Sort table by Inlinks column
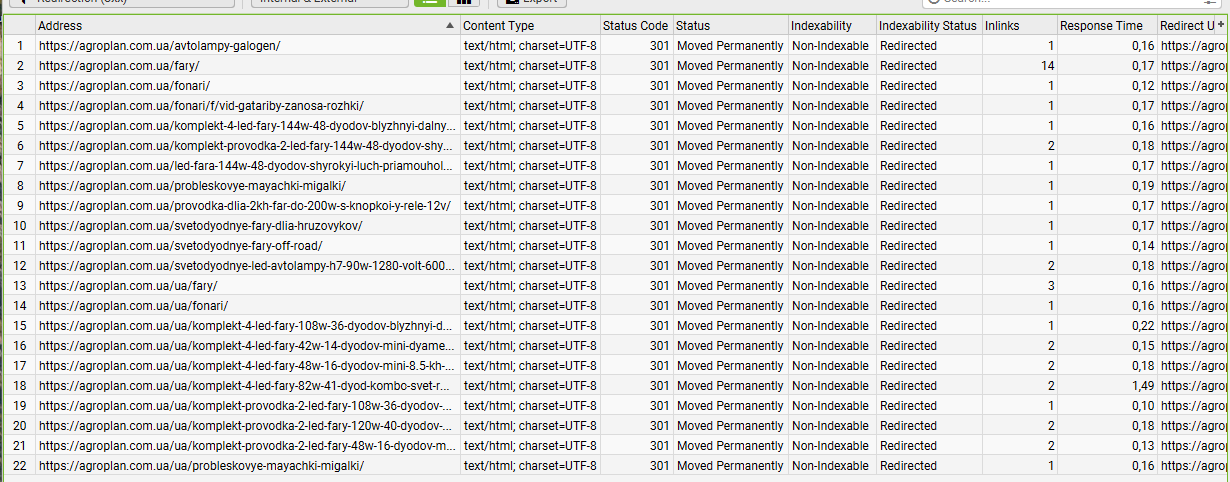The image size is (1230, 482). pos(1018,25)
